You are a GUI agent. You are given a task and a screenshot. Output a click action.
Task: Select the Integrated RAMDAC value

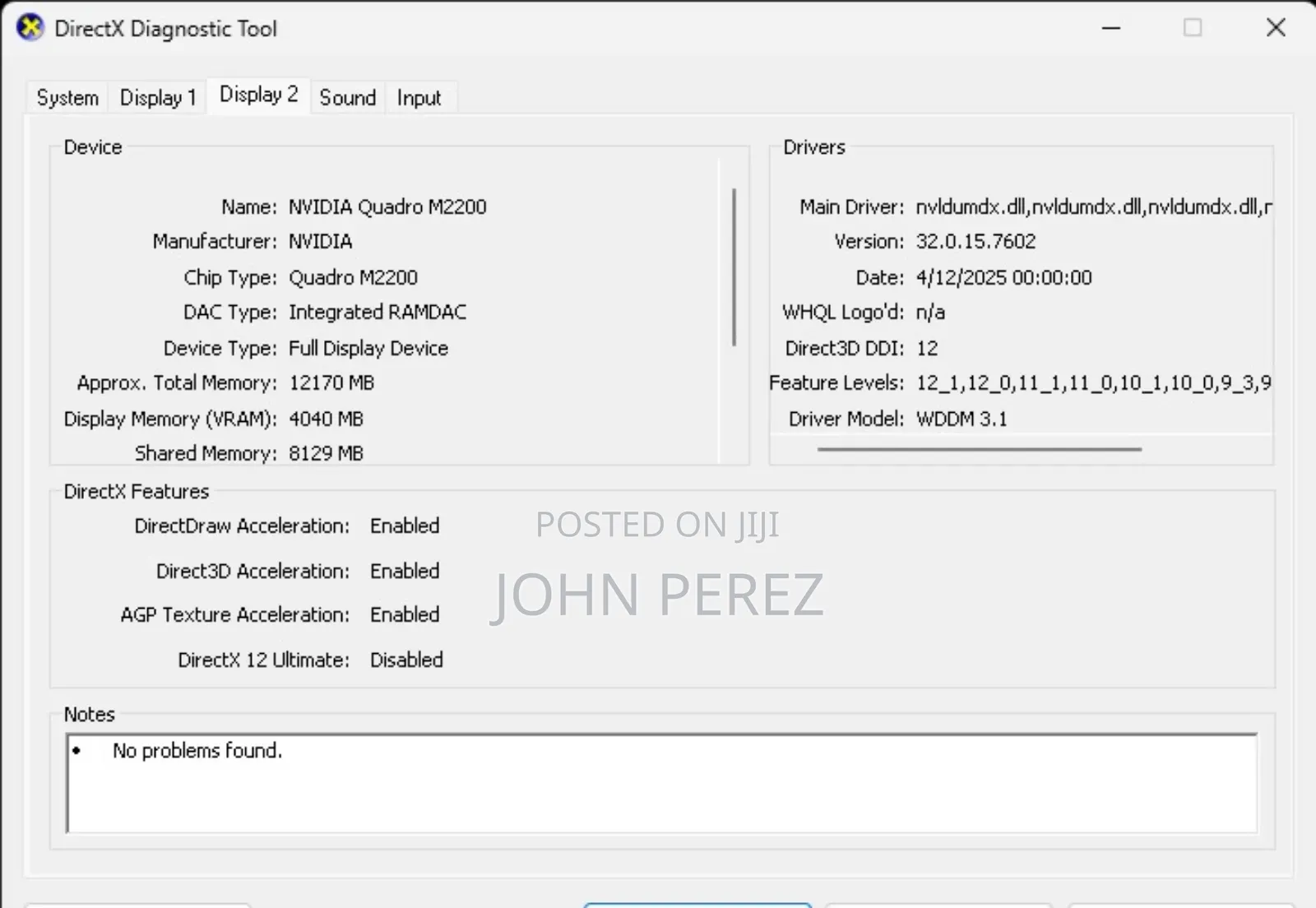click(x=378, y=313)
